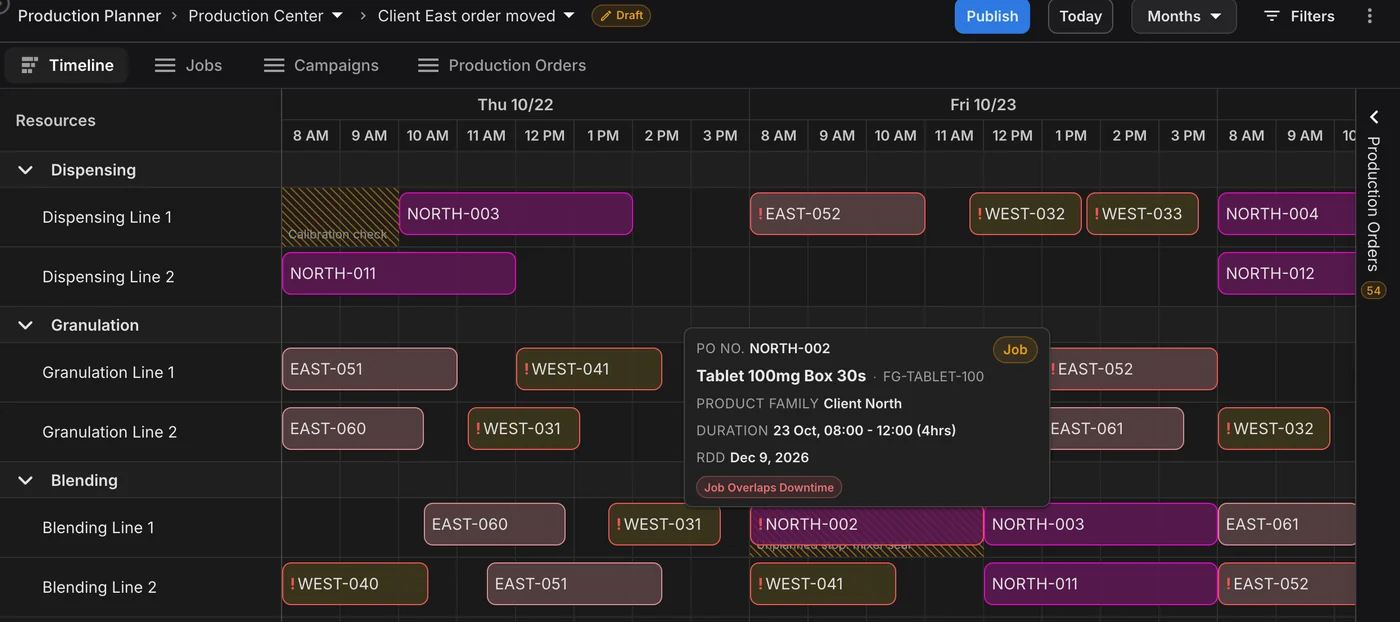Click the Thu 10/22 date header
The width and height of the screenshot is (1400, 622).
click(515, 105)
